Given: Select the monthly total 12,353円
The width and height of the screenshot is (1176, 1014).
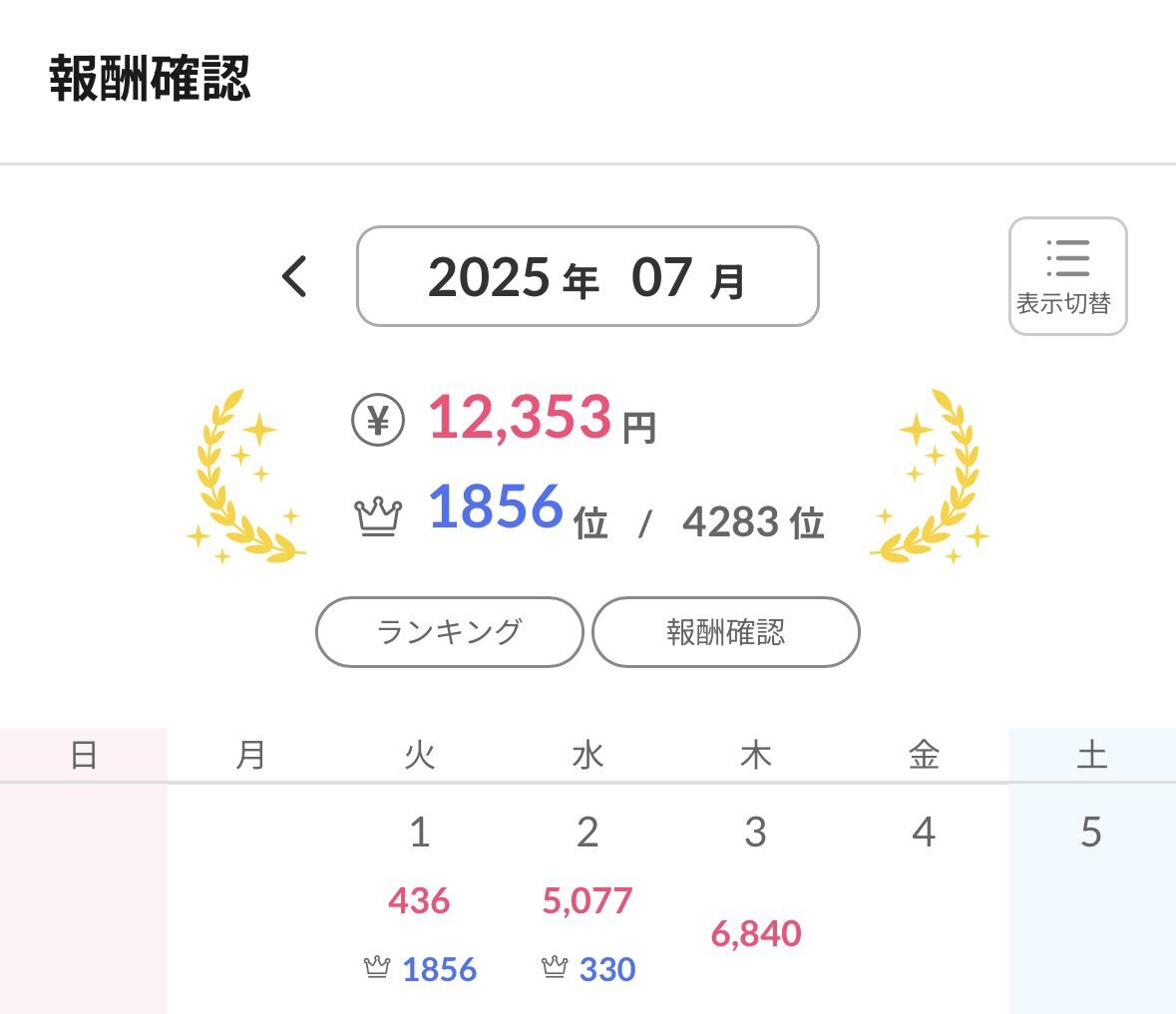Looking at the screenshot, I should point(543,417).
